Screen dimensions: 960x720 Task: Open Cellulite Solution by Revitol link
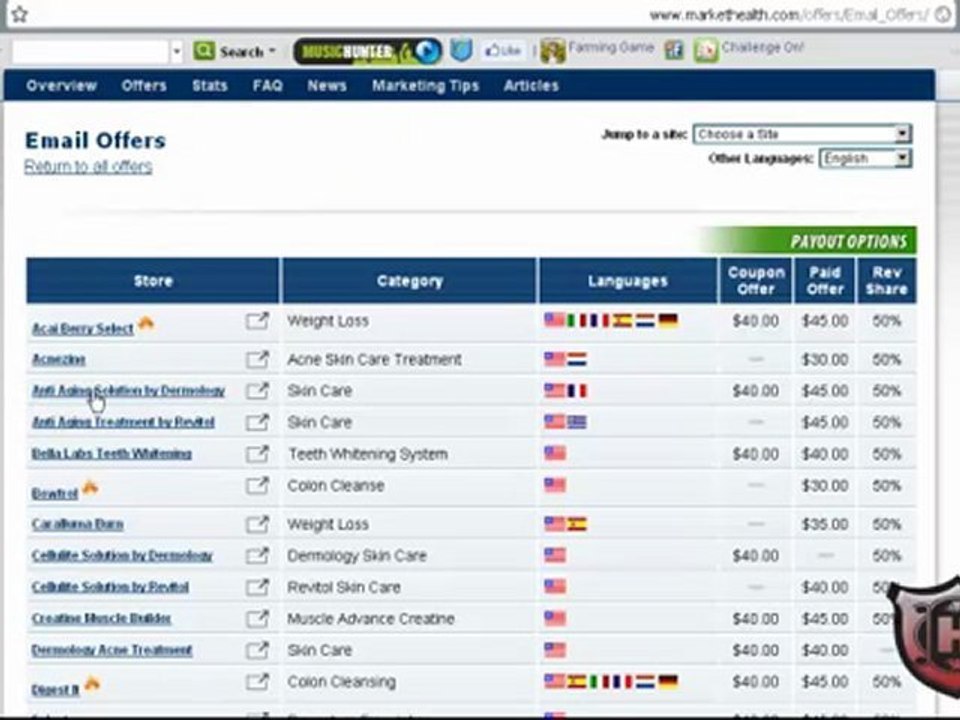110,587
